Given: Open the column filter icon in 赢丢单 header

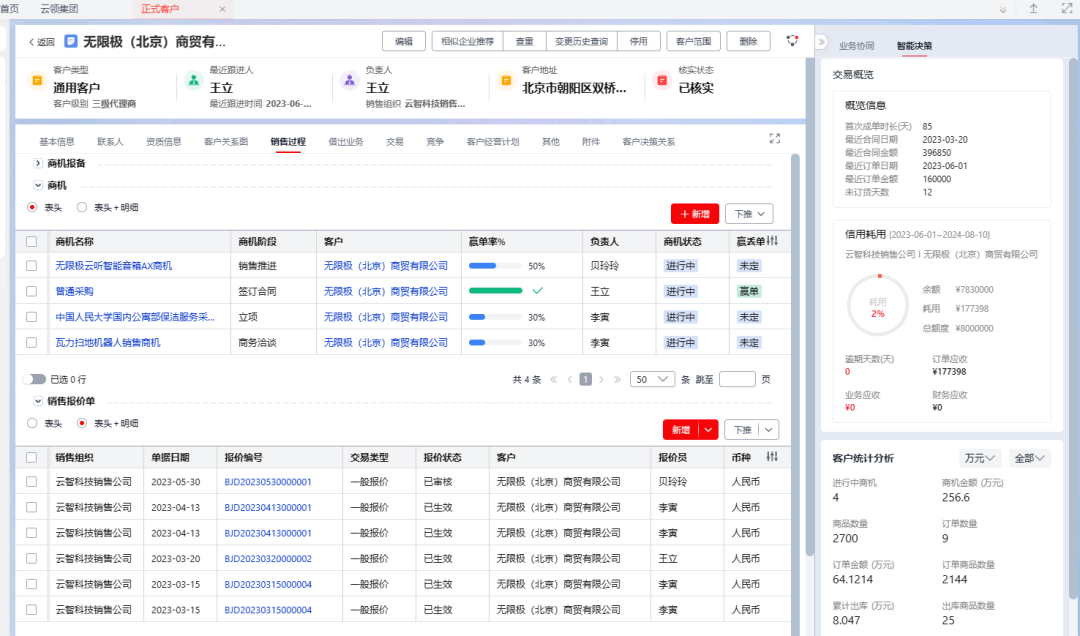Looking at the screenshot, I should [771, 240].
